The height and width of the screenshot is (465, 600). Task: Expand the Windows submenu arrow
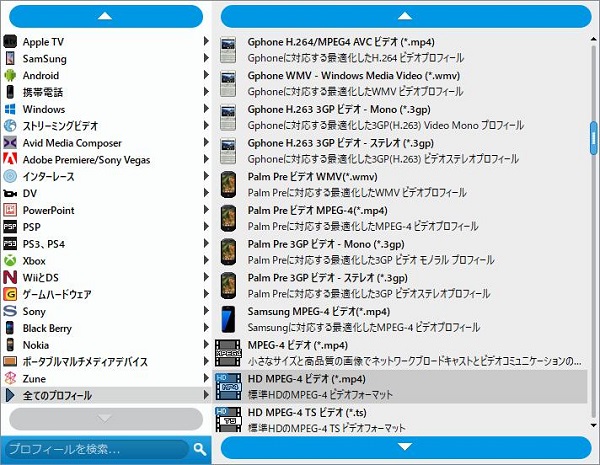pyautogui.click(x=206, y=108)
